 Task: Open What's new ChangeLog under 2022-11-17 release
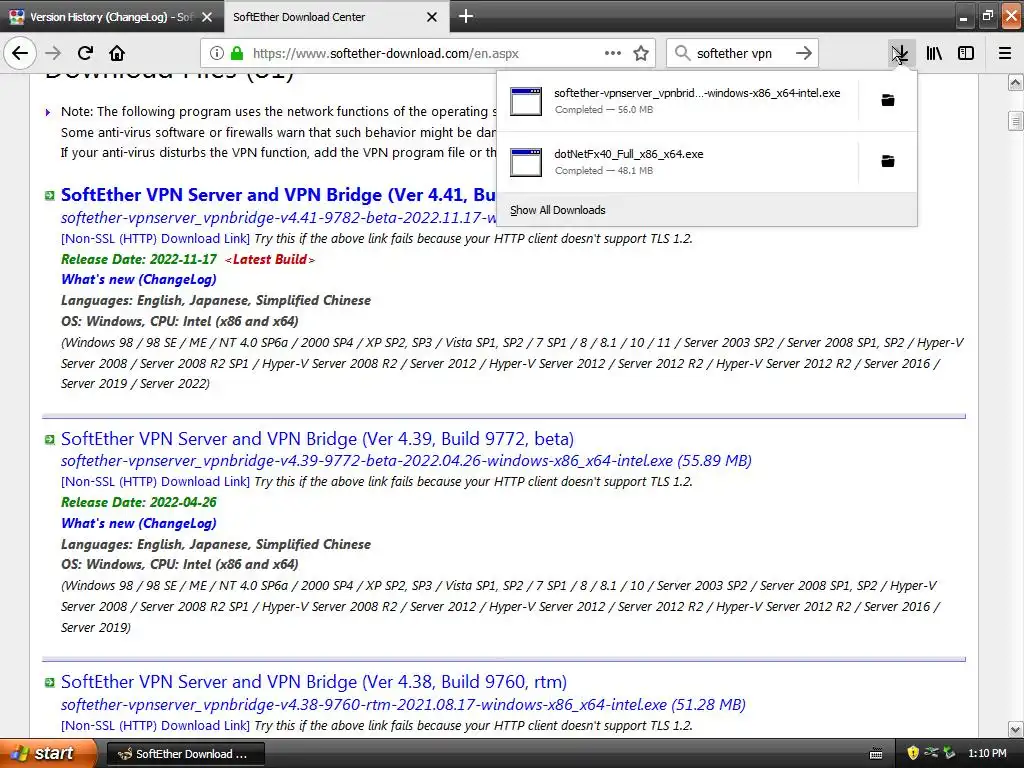pos(138,280)
